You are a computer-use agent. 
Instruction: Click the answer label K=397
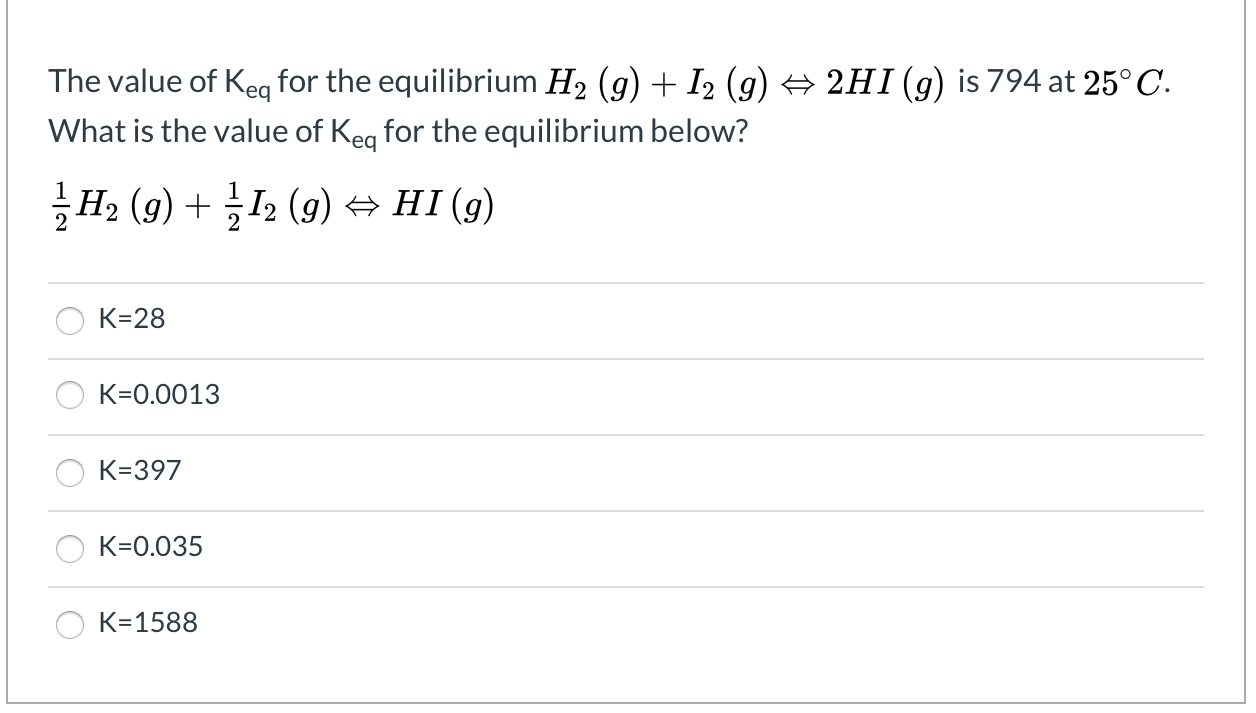138,473
